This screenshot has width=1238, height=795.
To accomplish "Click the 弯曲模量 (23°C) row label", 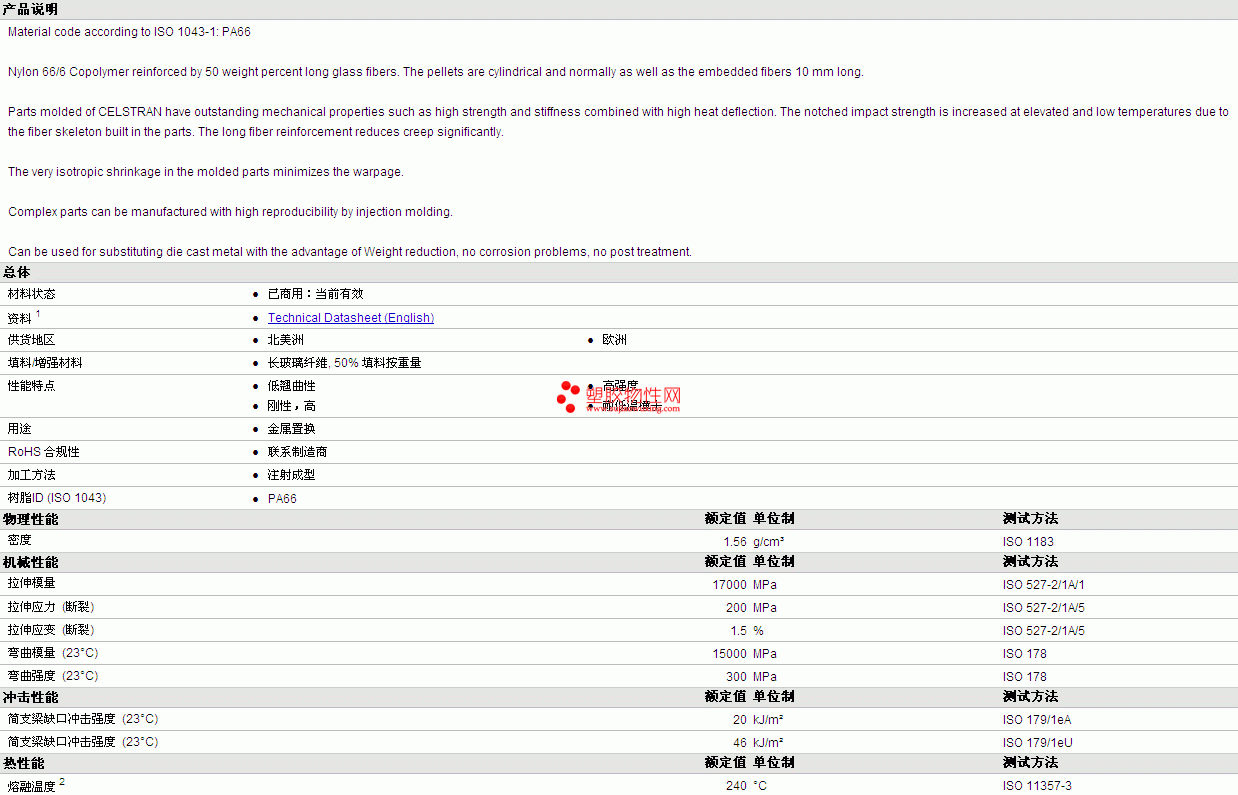I will coord(53,653).
